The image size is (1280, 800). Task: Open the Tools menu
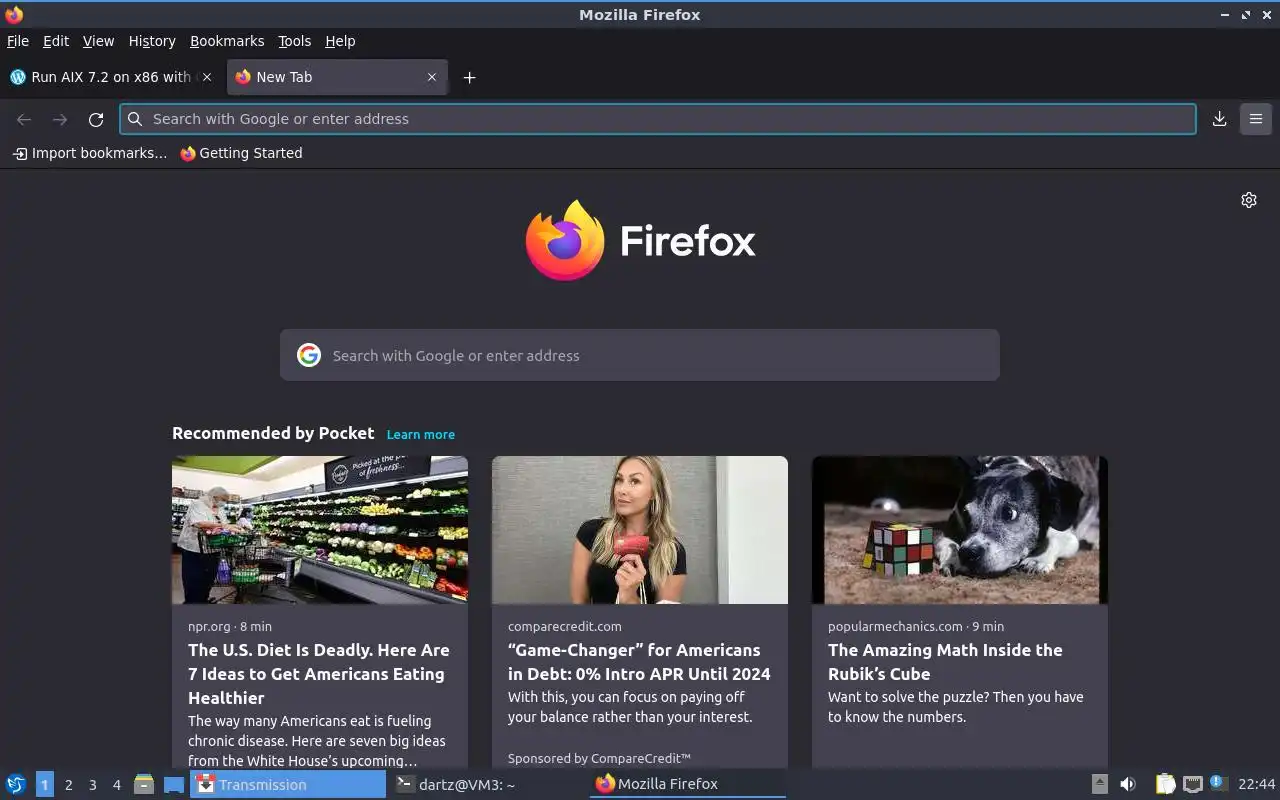click(295, 41)
